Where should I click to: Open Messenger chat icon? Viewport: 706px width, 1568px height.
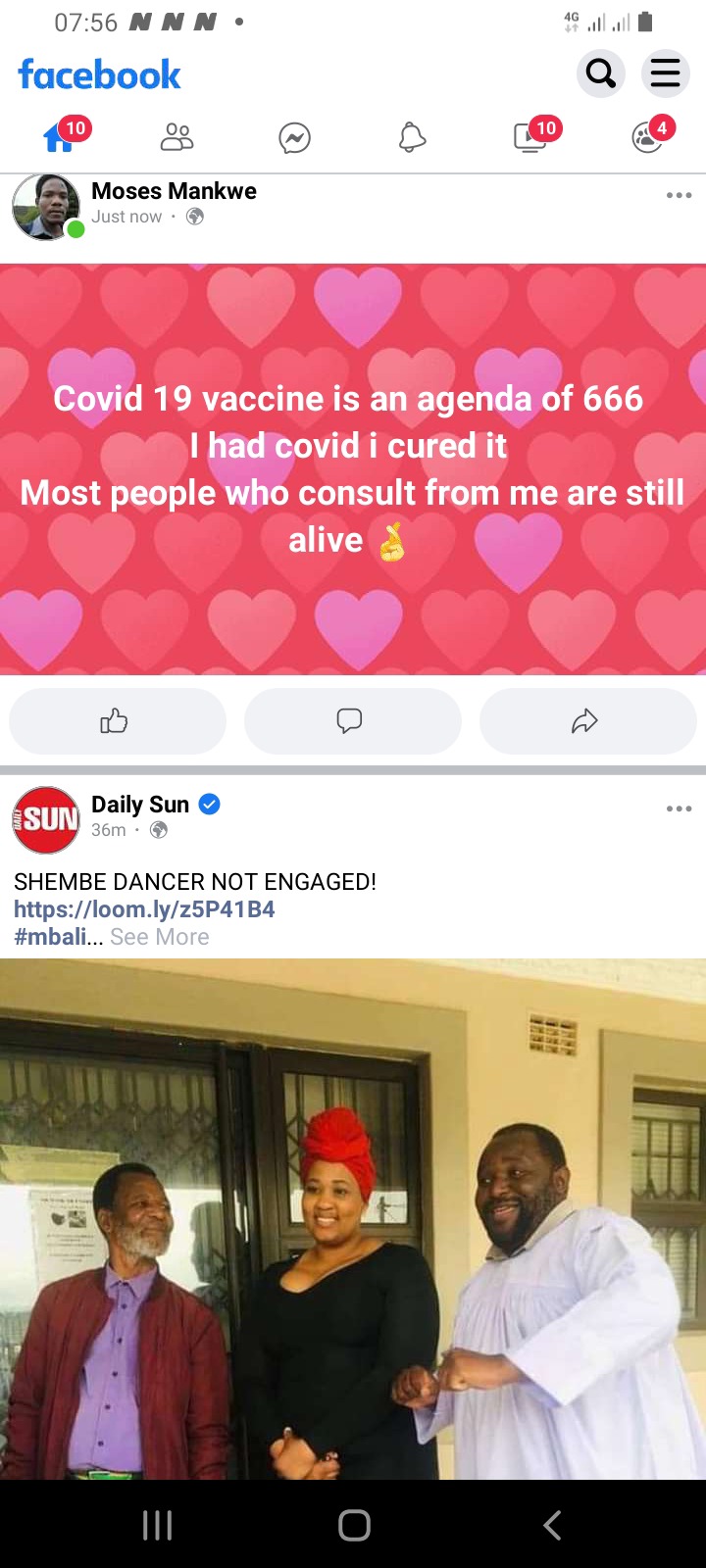coord(294,138)
